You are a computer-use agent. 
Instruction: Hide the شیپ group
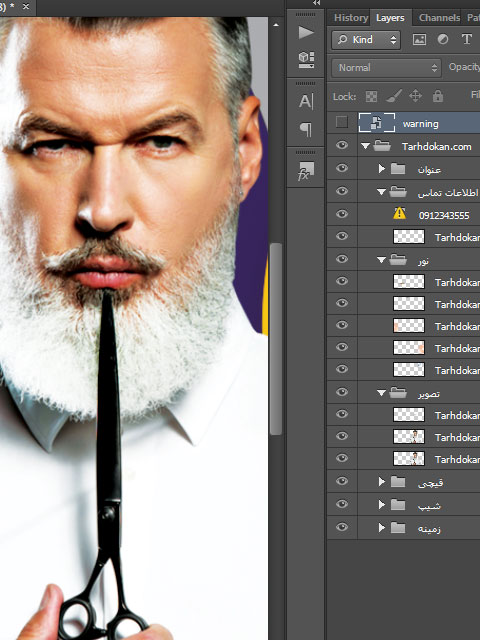(x=342, y=504)
